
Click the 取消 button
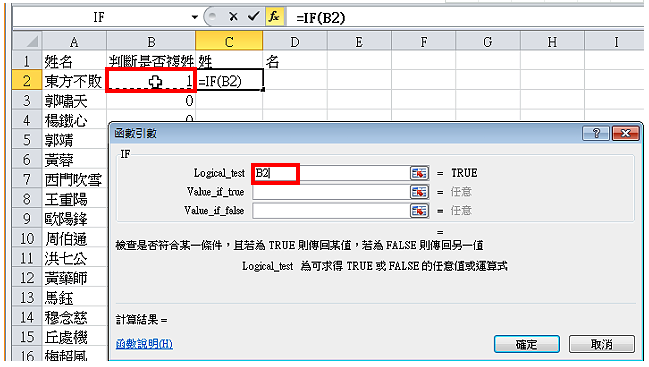tap(601, 344)
